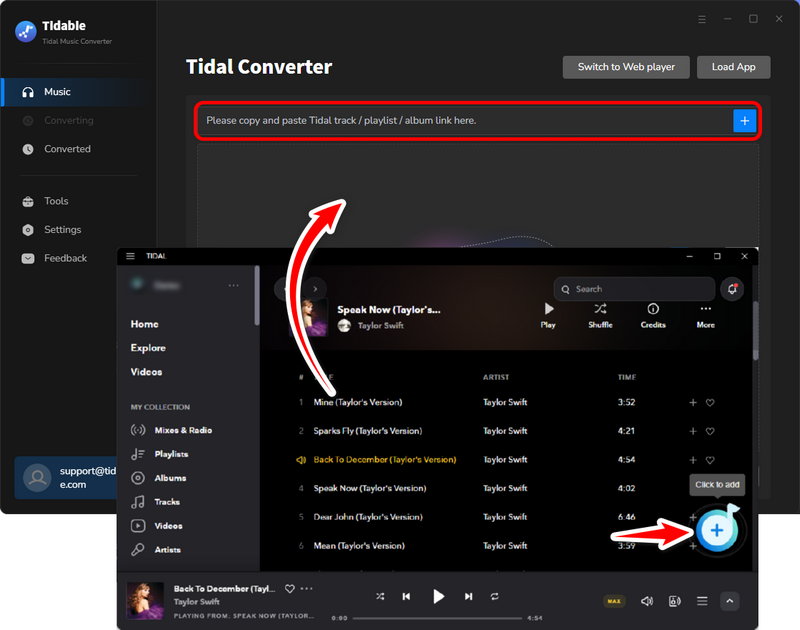Click the volume speaker icon

646,601
